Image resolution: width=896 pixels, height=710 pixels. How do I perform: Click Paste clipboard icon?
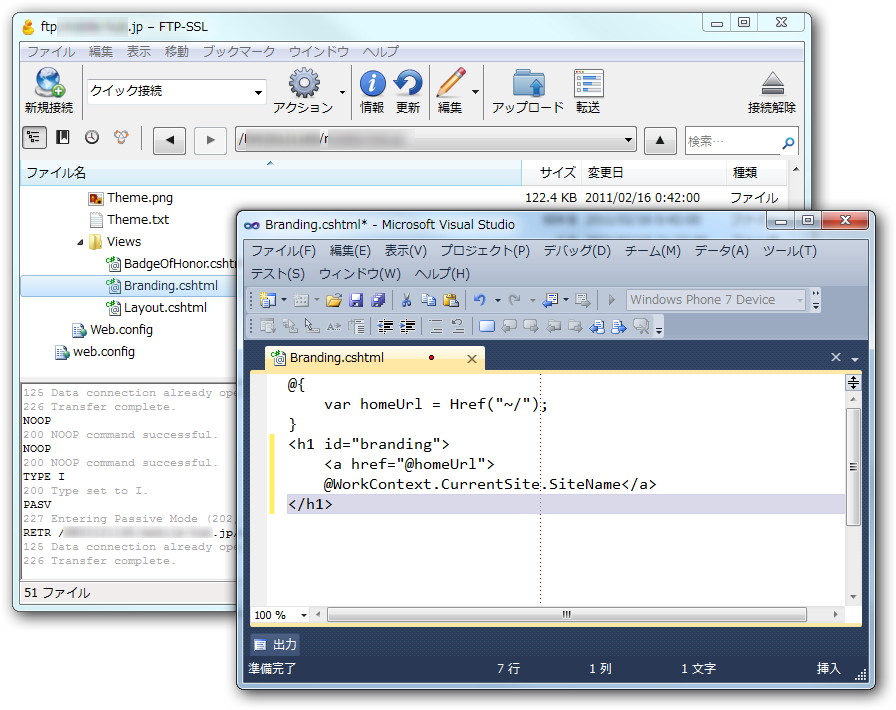(451, 300)
